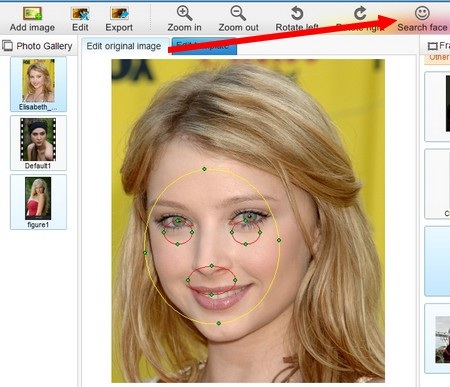
Task: Click the bottom handle of yellow face oval
Action: tap(219, 323)
